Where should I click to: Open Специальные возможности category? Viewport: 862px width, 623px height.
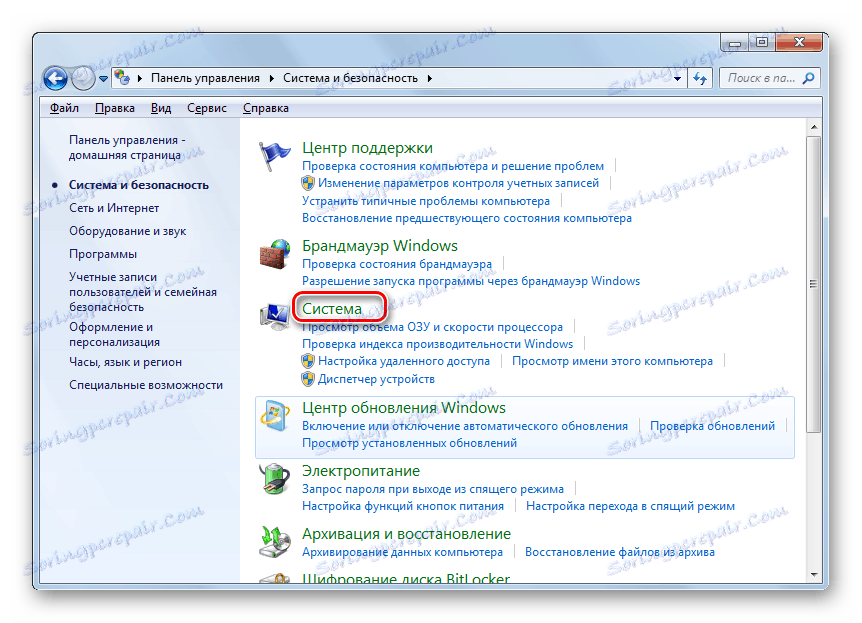coord(146,385)
